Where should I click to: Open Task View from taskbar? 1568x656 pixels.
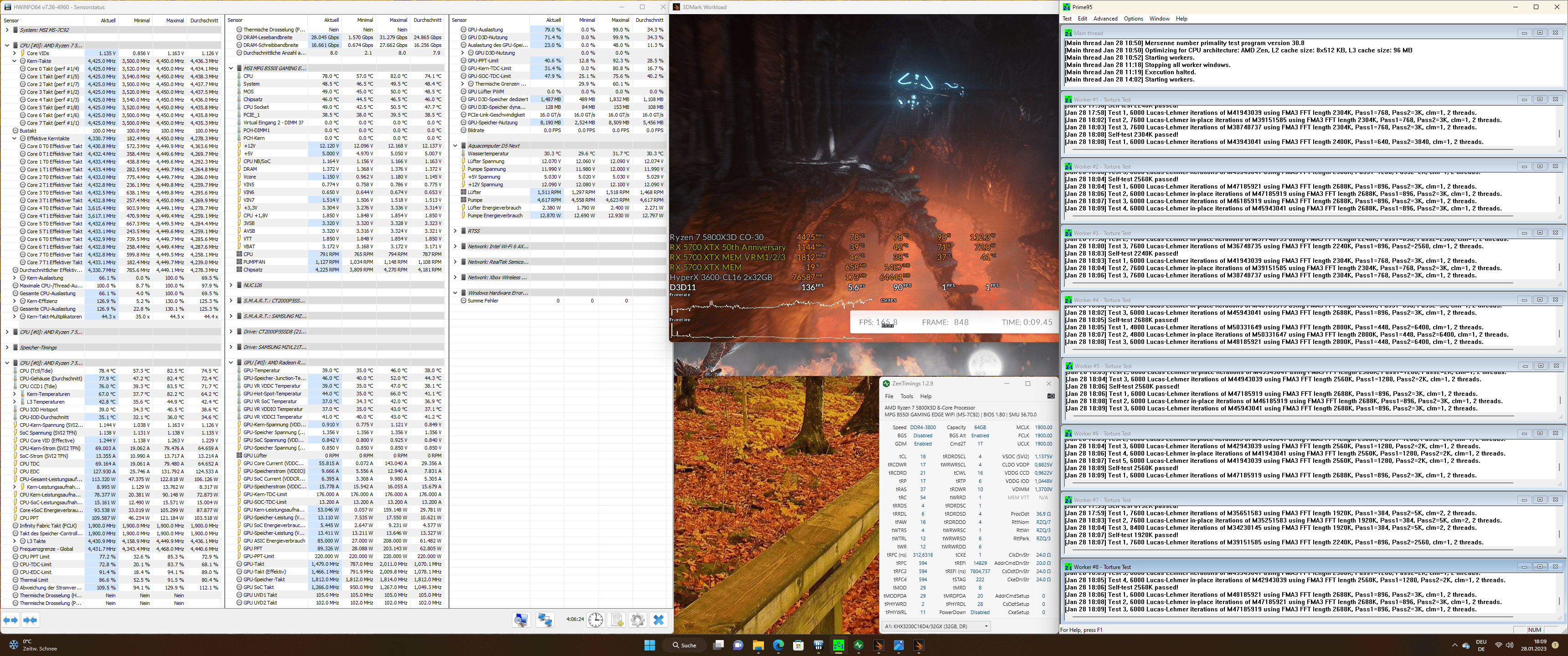click(718, 645)
